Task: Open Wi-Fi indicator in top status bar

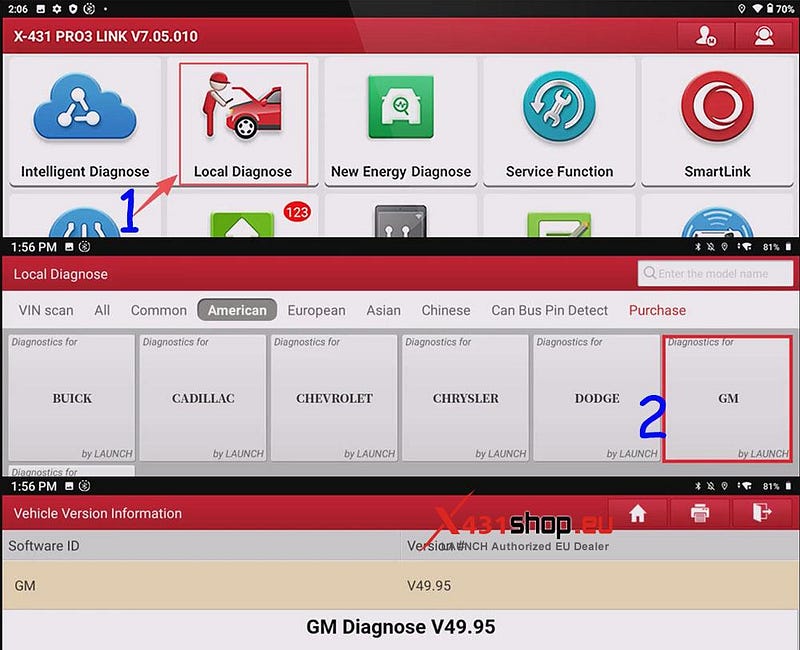Action: [758, 9]
